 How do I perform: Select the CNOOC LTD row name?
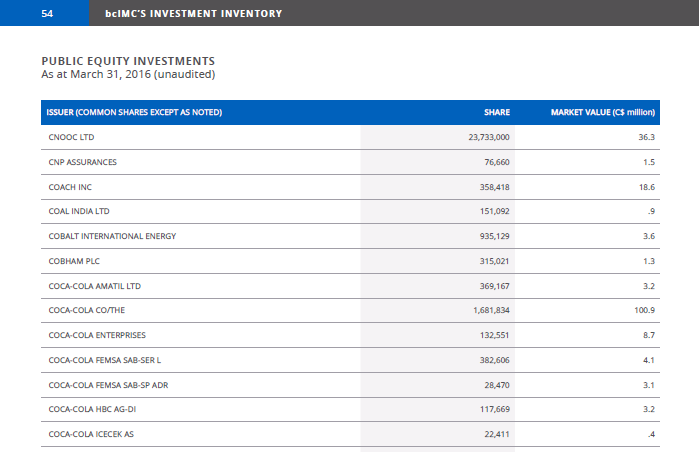[x=71, y=137]
